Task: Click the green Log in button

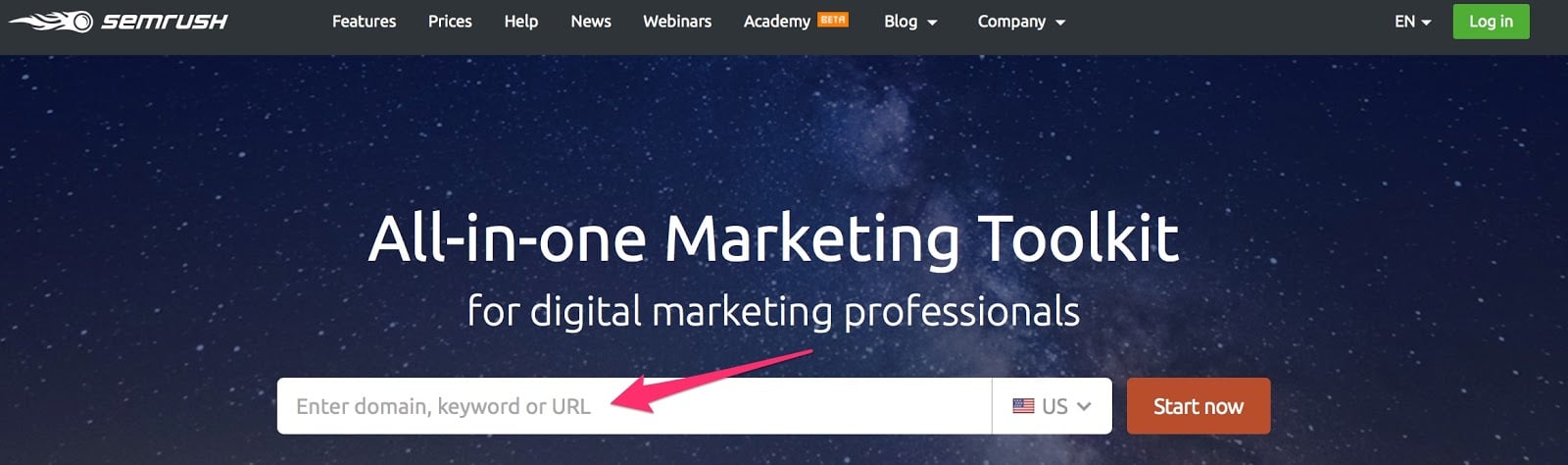Action: pyautogui.click(x=1491, y=22)
